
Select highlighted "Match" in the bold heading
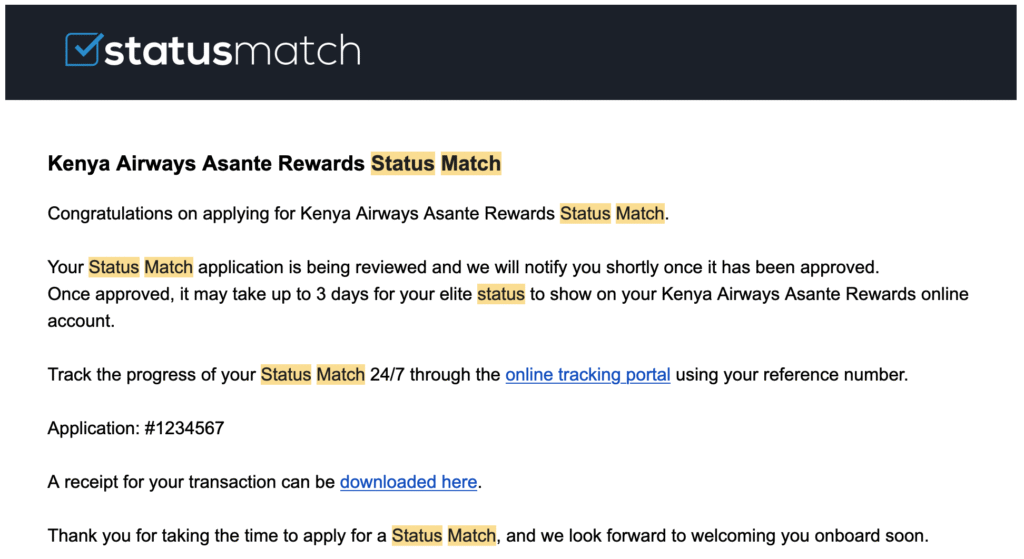click(470, 163)
